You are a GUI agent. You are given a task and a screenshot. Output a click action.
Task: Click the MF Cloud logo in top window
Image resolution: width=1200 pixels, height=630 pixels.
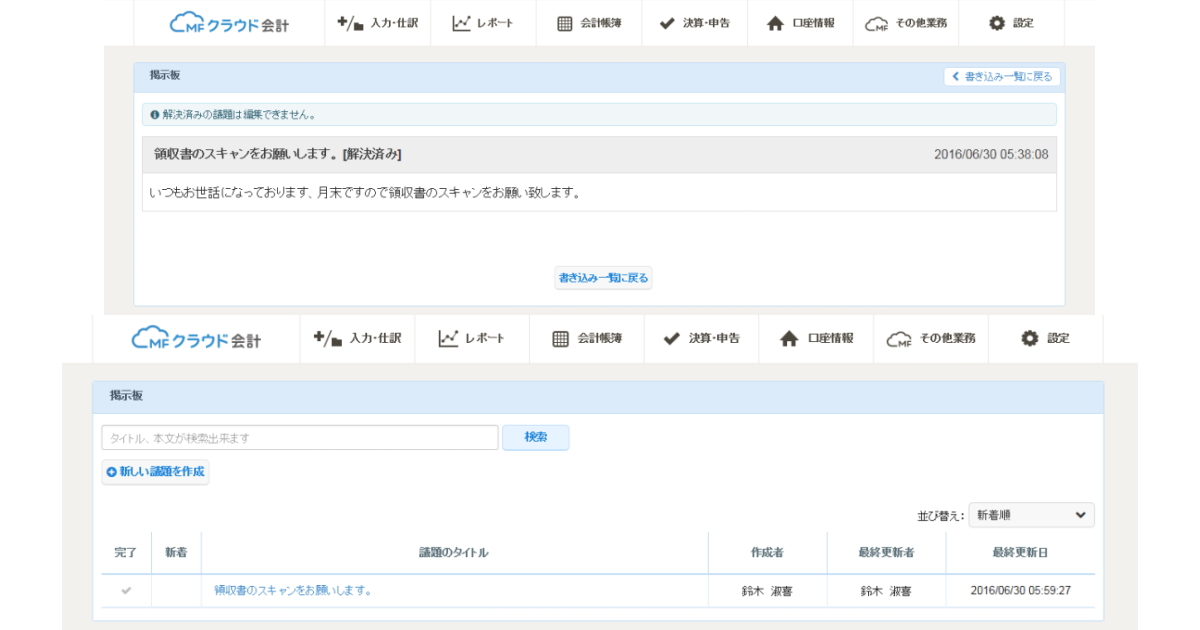tap(230, 23)
